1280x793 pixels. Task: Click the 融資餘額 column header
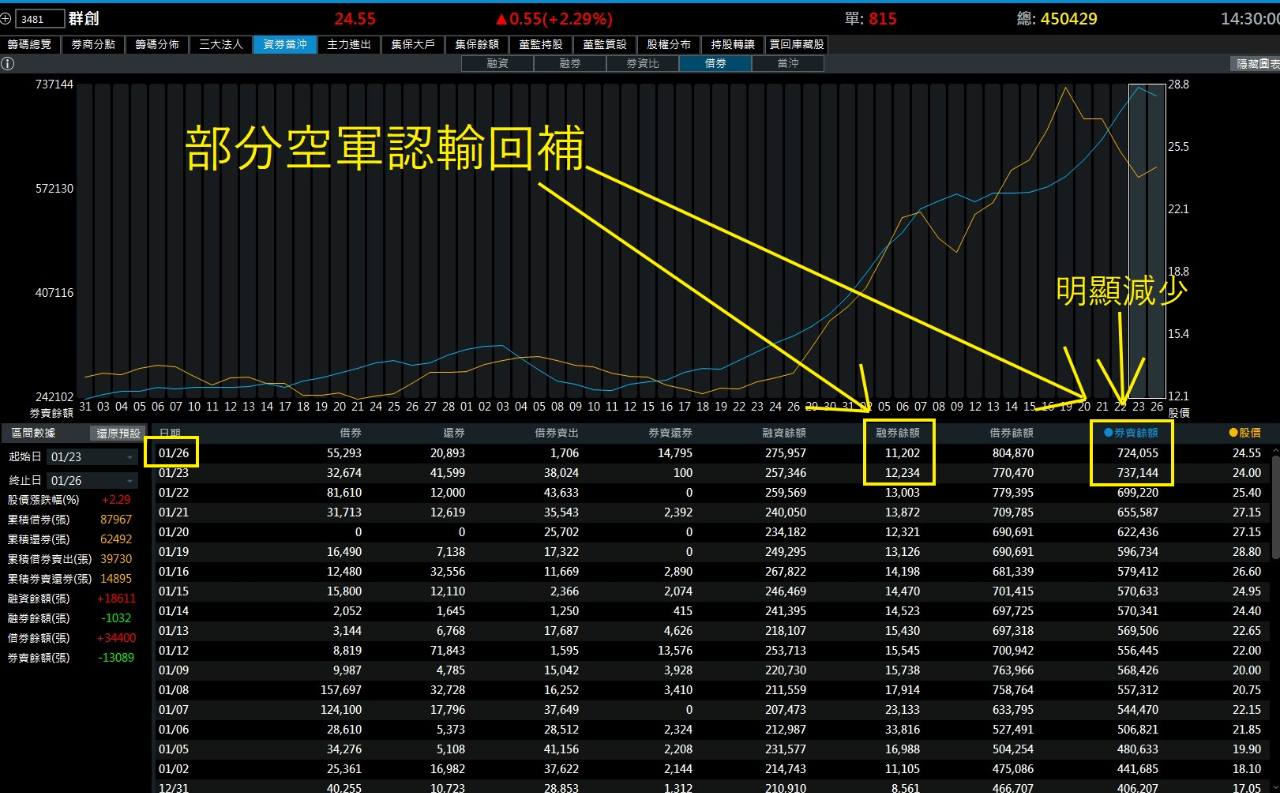pyautogui.click(x=782, y=433)
